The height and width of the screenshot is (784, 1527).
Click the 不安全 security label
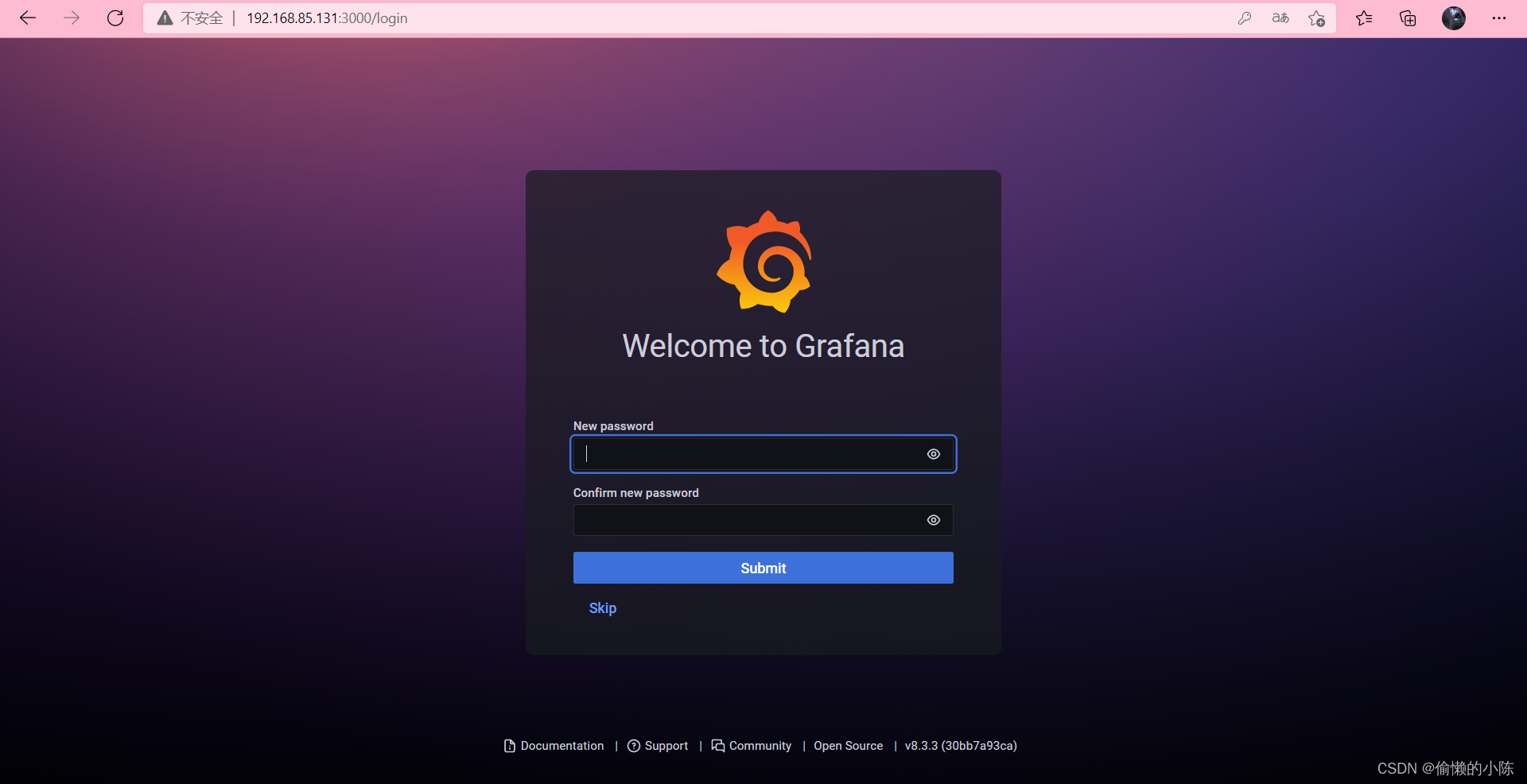(x=202, y=18)
